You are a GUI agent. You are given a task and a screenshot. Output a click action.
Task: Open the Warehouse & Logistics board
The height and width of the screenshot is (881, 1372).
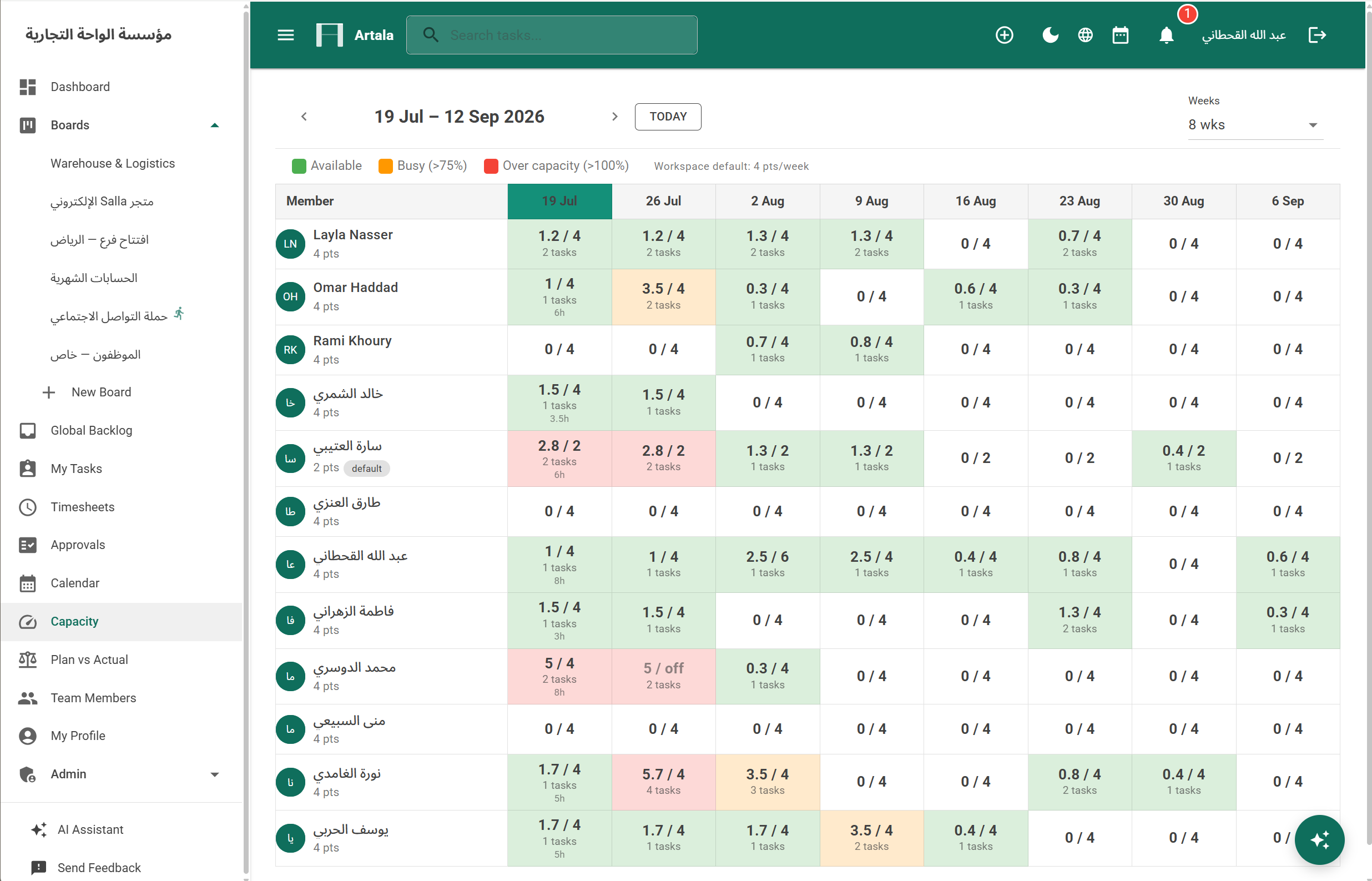(x=113, y=164)
